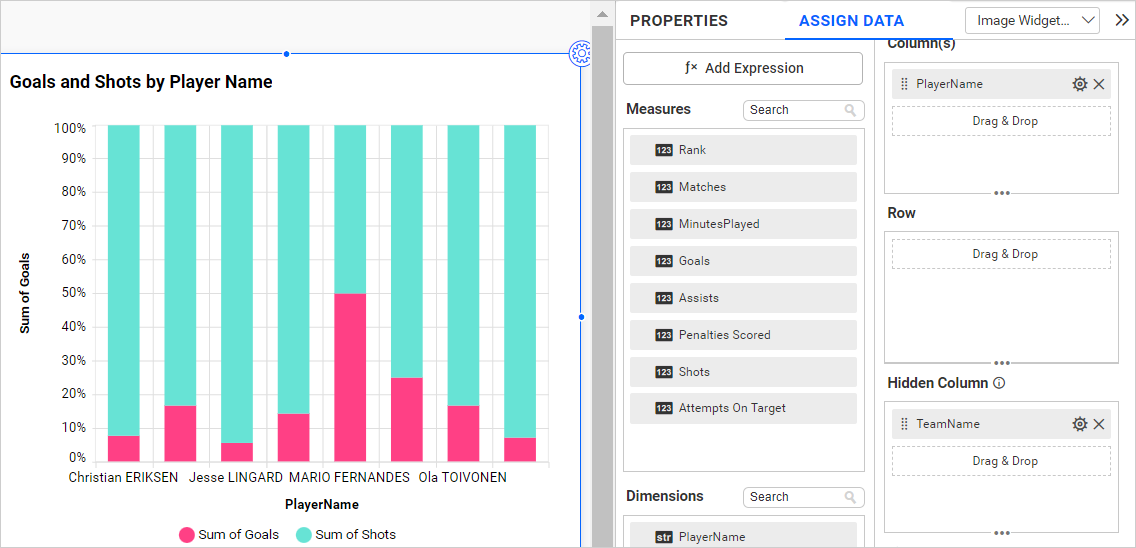Click drag handle on TeamName hidden column
Viewport: 1136px width, 548px height.
[x=904, y=425]
